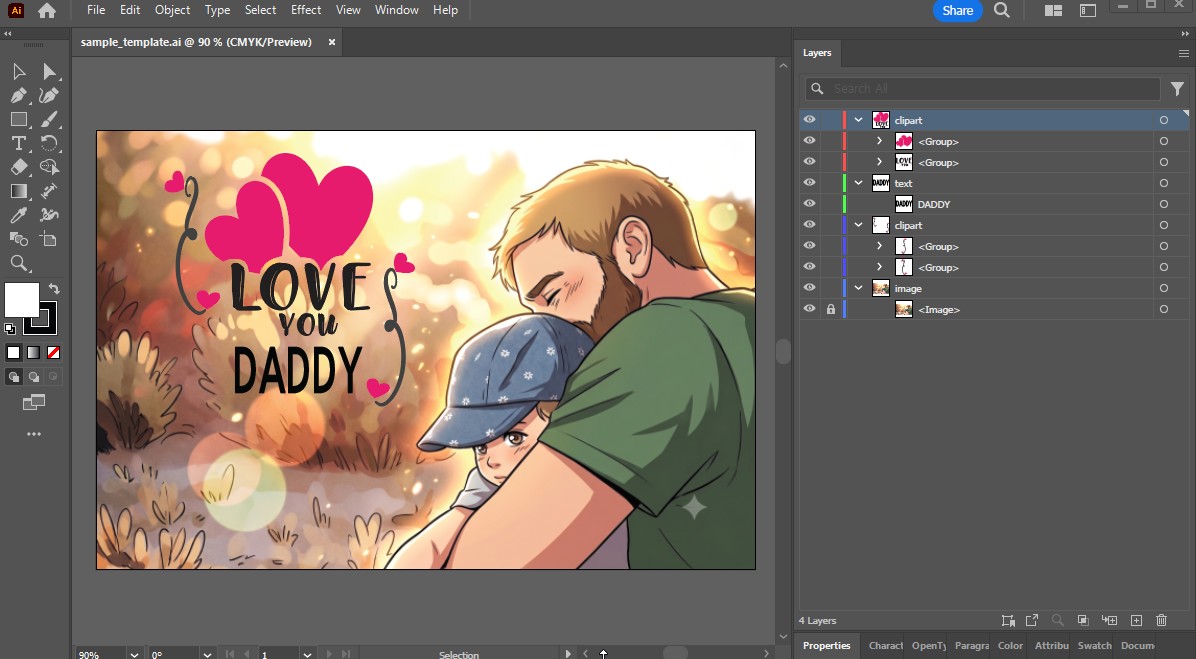The image size is (1196, 659).
Task: Select the Rotate tool
Action: pyautogui.click(x=50, y=143)
